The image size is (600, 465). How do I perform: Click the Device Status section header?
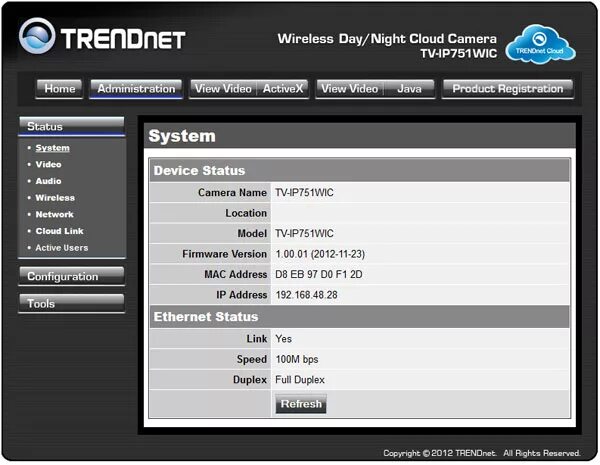click(x=359, y=171)
